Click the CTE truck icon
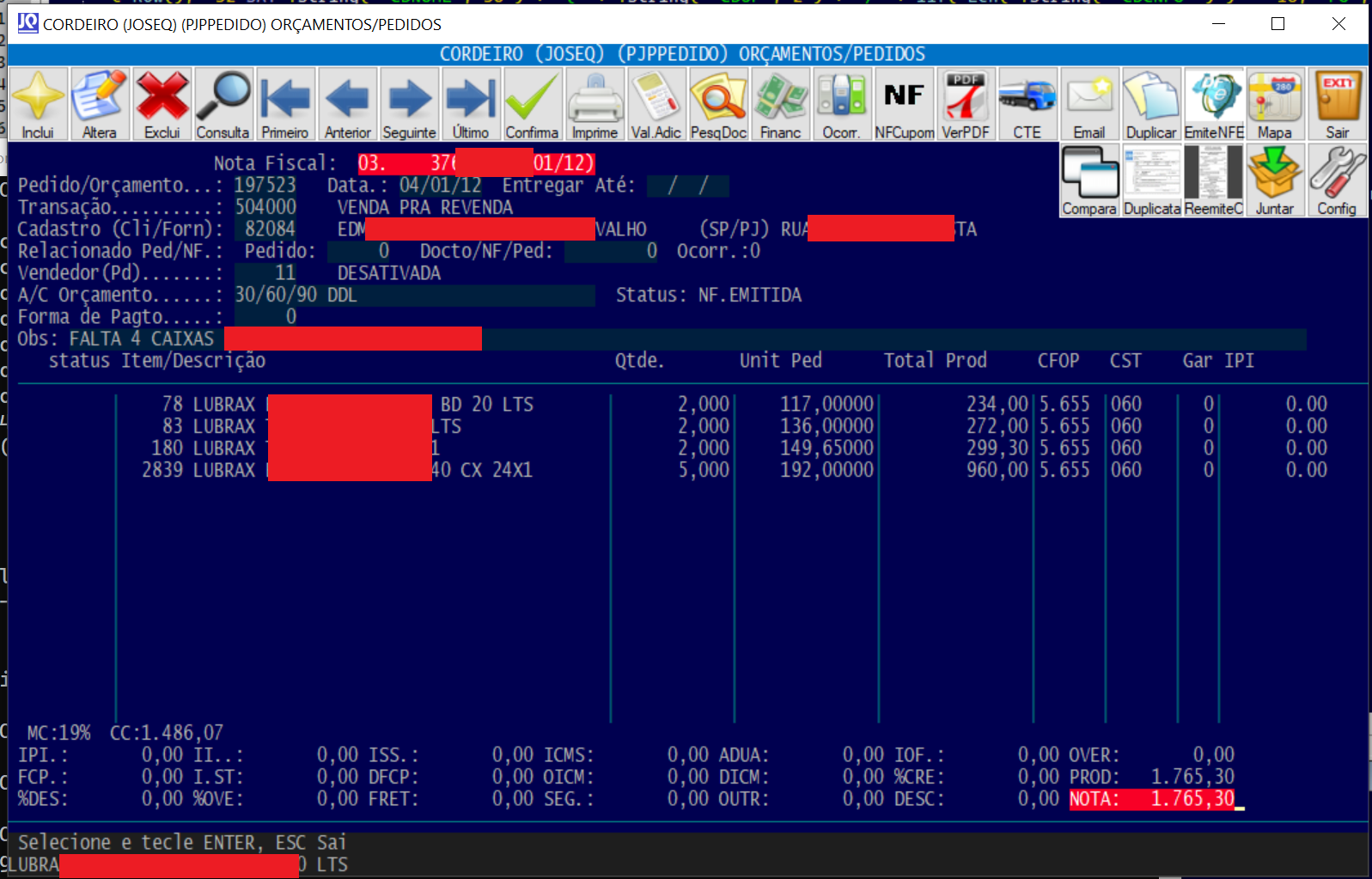 point(1027,104)
